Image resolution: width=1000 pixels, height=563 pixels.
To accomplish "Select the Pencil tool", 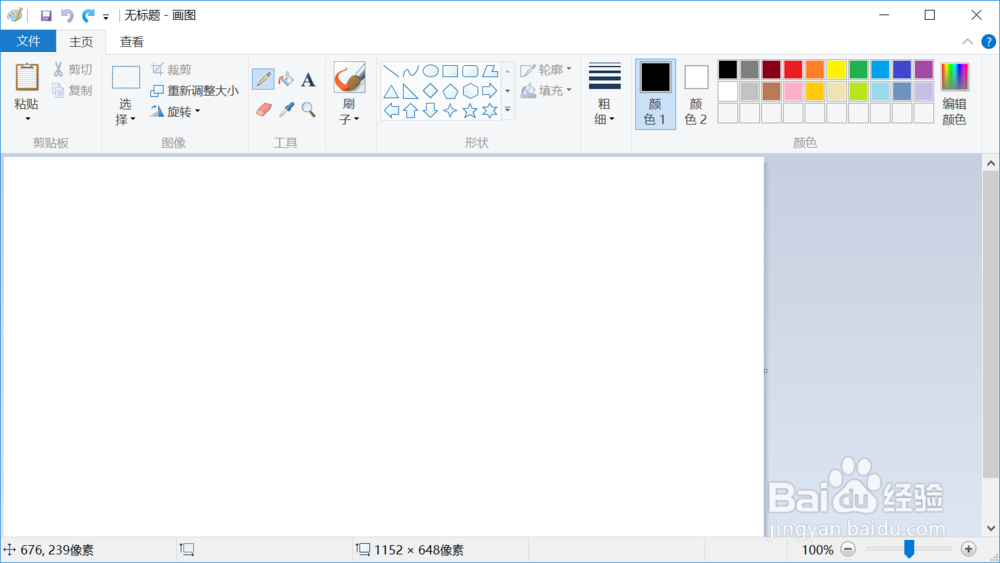I will coord(263,79).
